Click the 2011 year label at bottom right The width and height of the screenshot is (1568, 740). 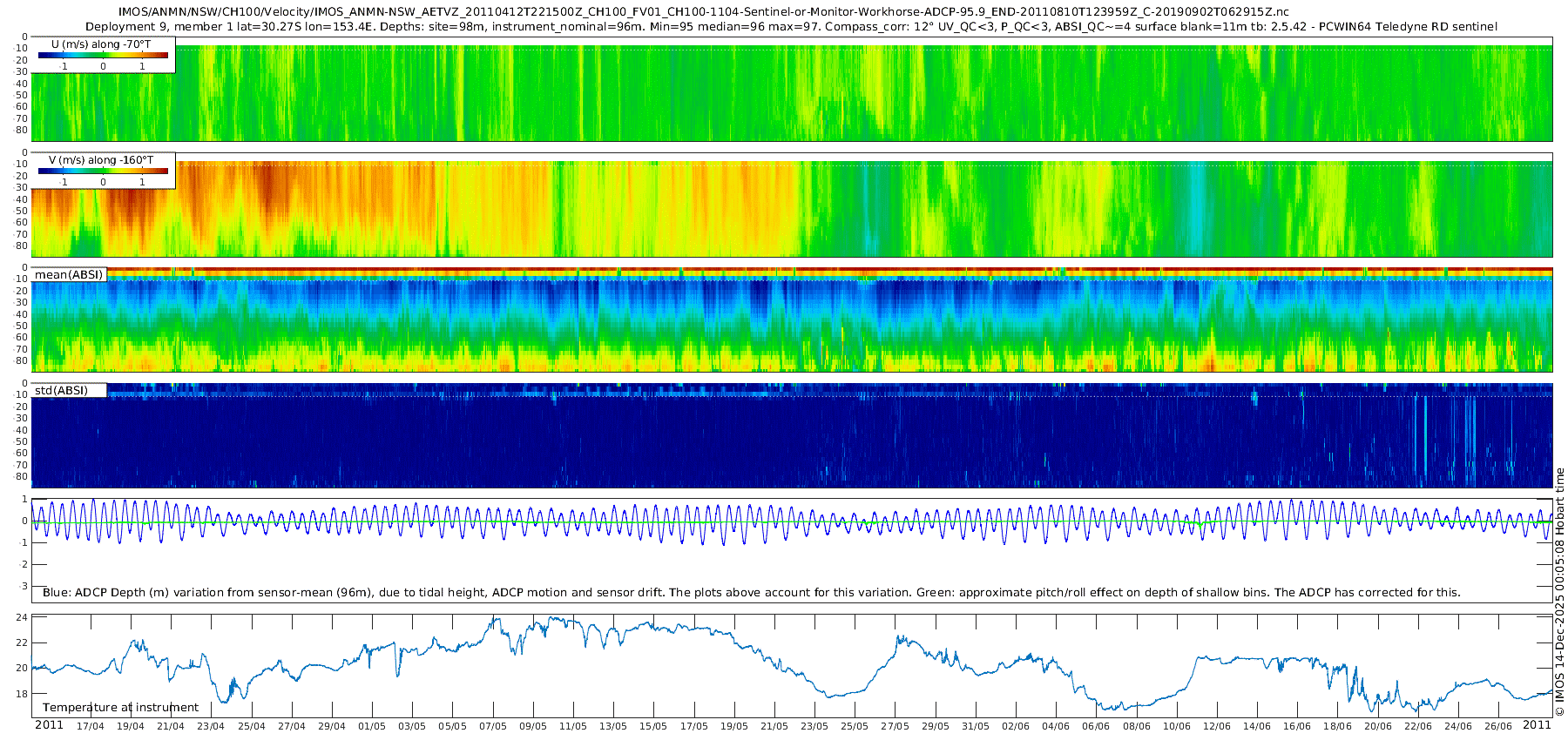[x=1537, y=725]
